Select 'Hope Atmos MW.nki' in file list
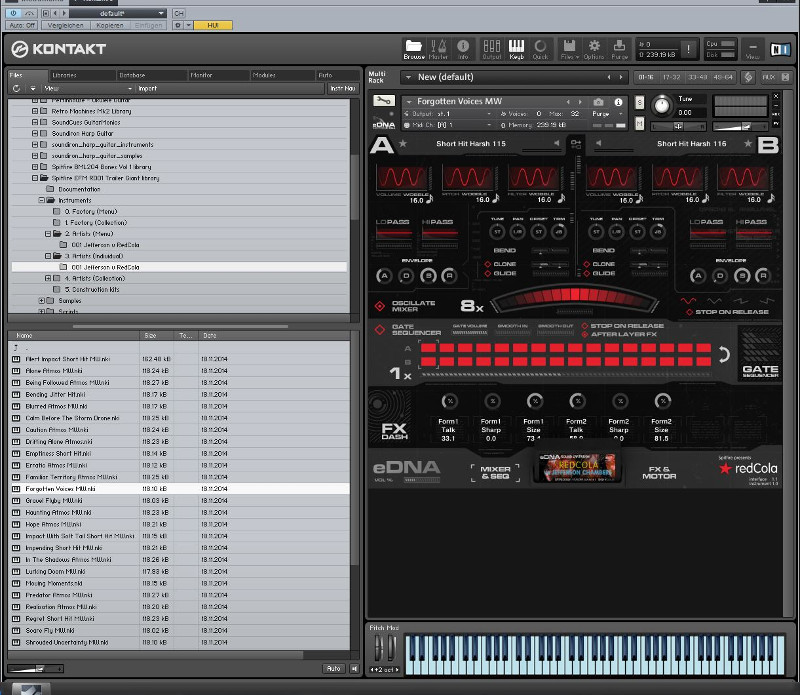The height and width of the screenshot is (695, 800). click(x=179, y=524)
